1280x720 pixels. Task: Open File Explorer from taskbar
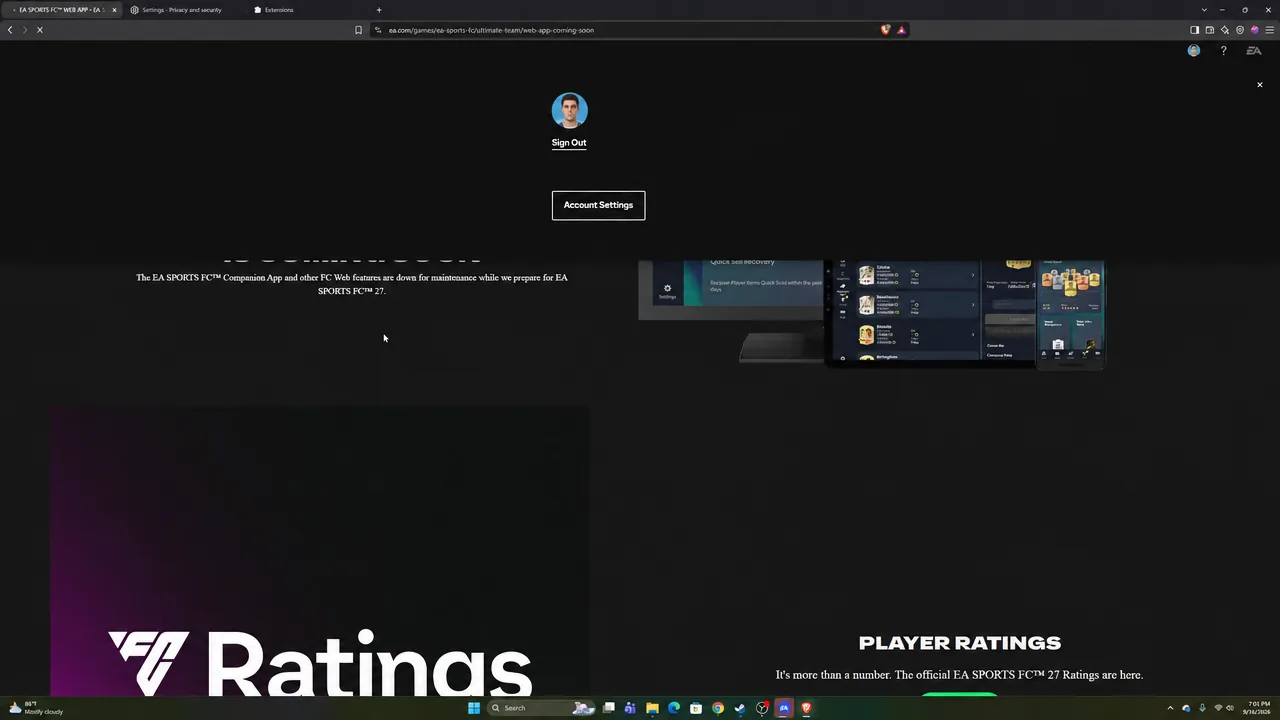652,708
